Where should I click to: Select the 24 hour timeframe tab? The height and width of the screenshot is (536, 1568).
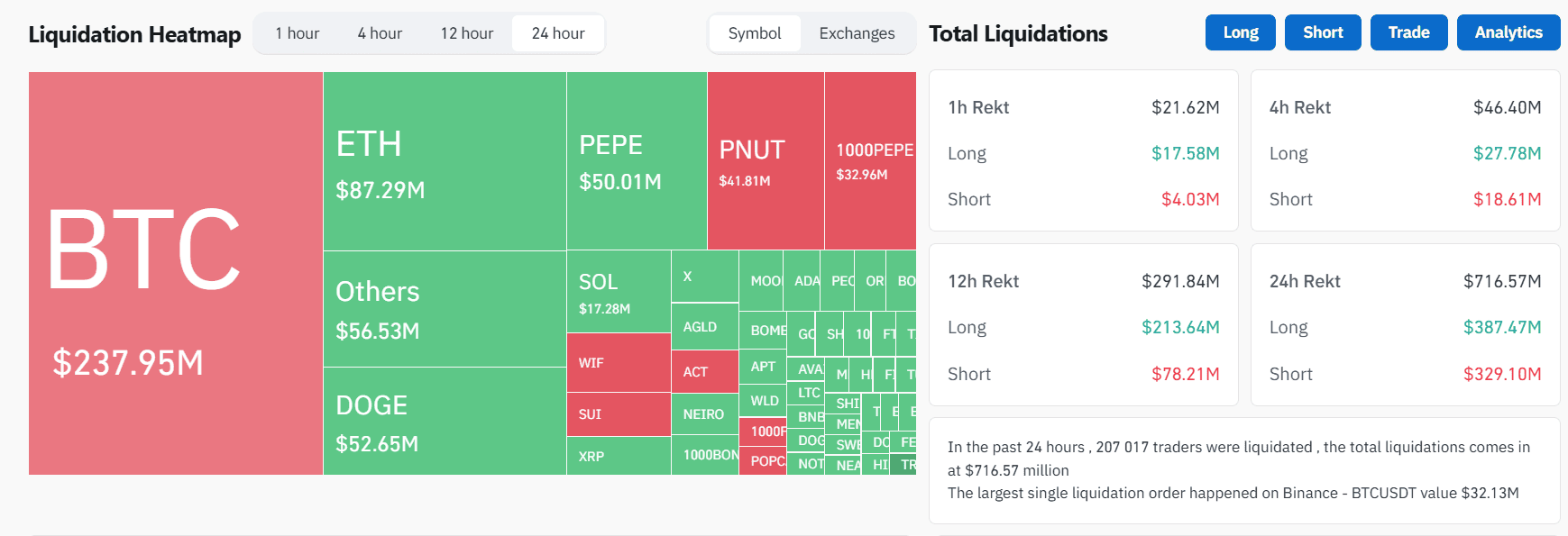coord(557,33)
